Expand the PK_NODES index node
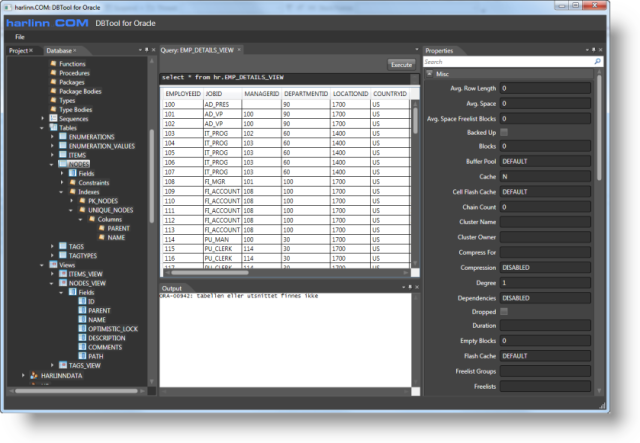This screenshot has width=640, height=443. (x=72, y=200)
